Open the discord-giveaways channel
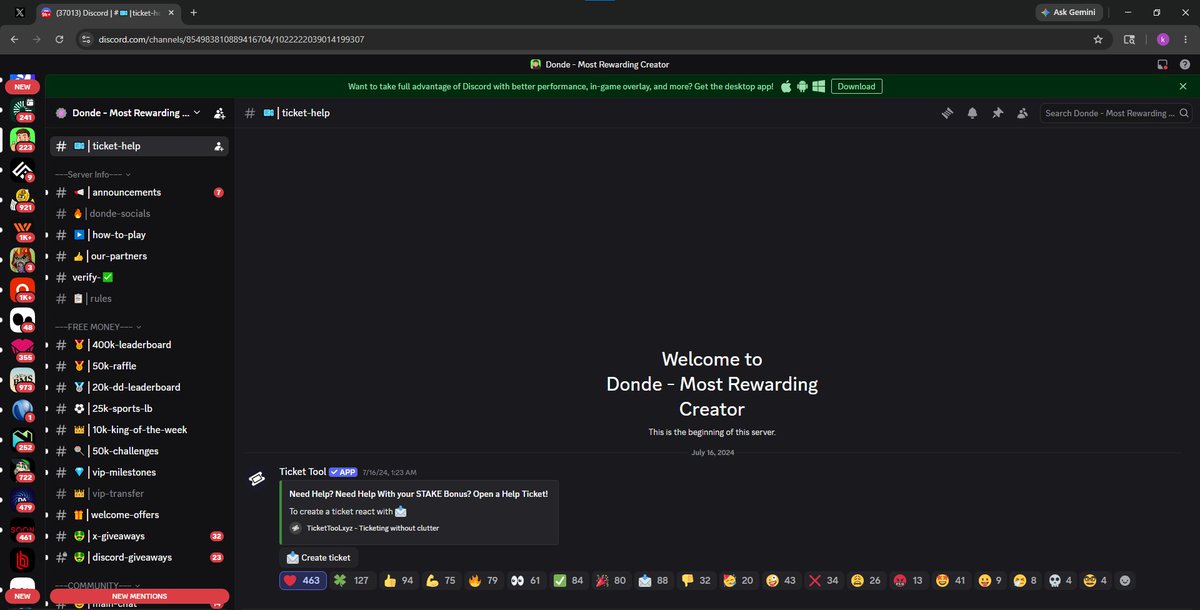1200x610 pixels. pyautogui.click(x=140, y=557)
